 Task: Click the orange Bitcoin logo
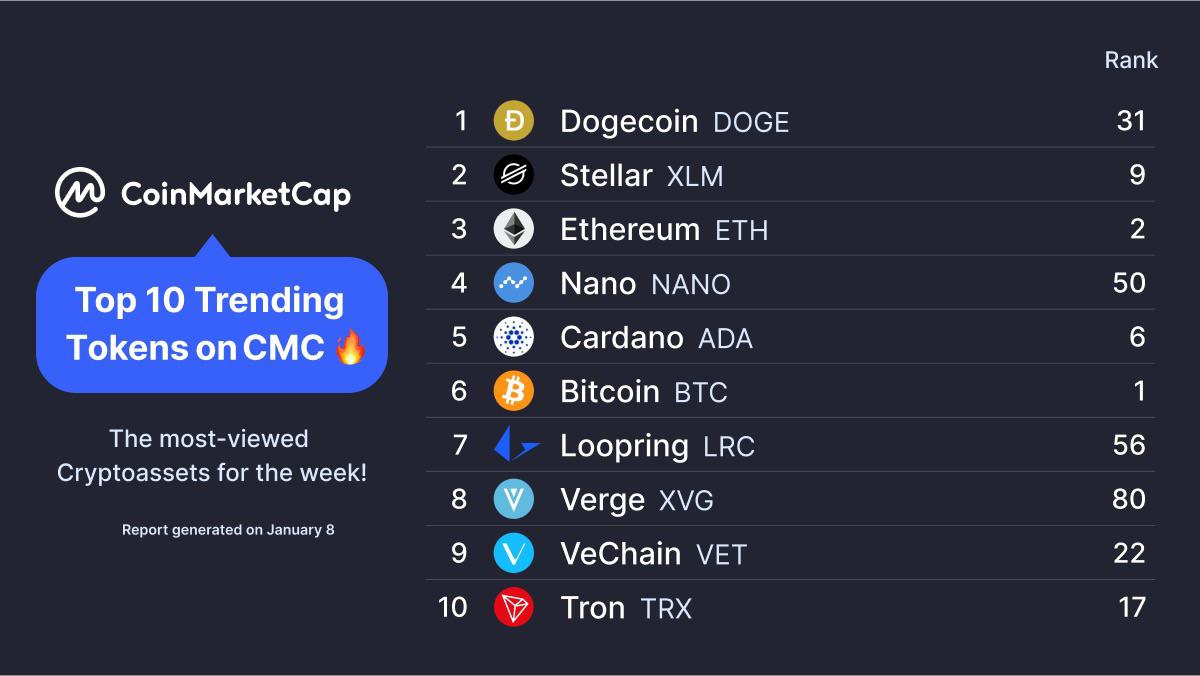tap(514, 391)
